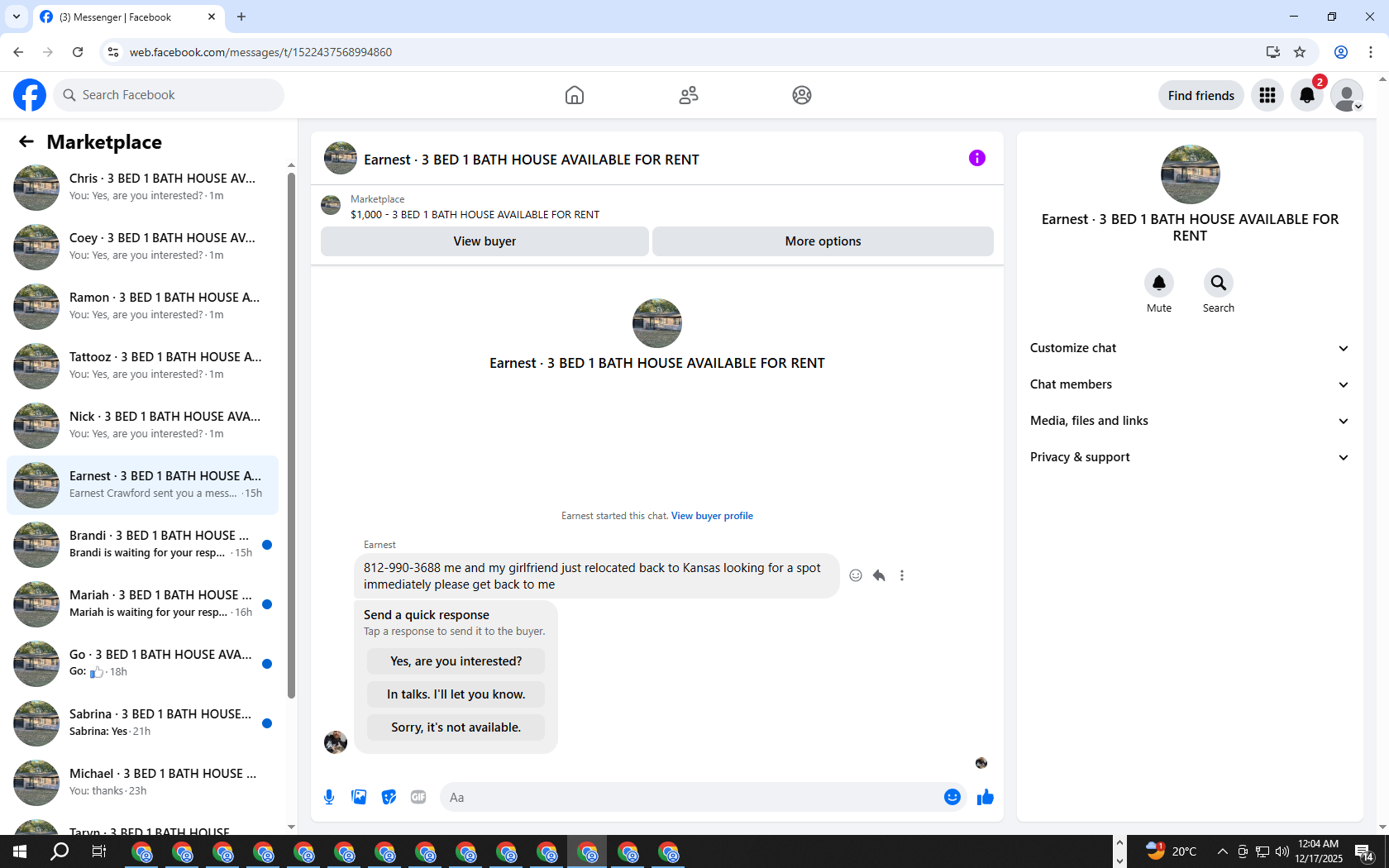Open the Groups icon in top navigation
The width and height of the screenshot is (1389, 868).
click(x=802, y=95)
